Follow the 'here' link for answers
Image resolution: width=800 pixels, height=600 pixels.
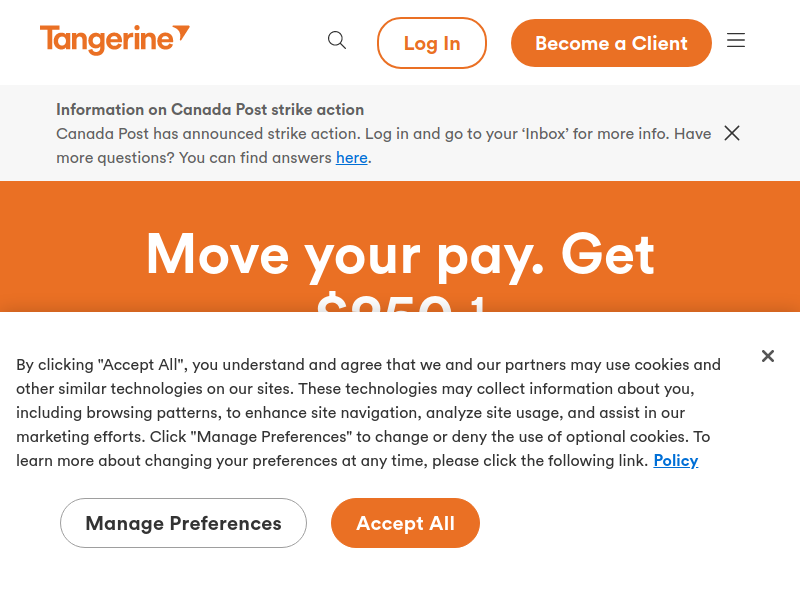point(352,158)
